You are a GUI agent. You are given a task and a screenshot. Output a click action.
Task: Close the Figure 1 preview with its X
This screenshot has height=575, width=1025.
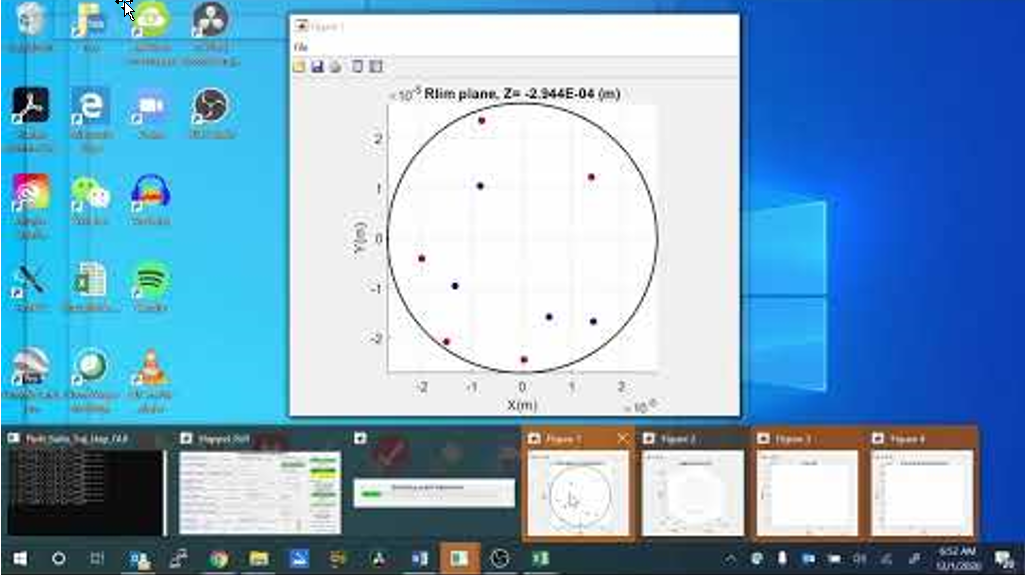click(x=623, y=439)
